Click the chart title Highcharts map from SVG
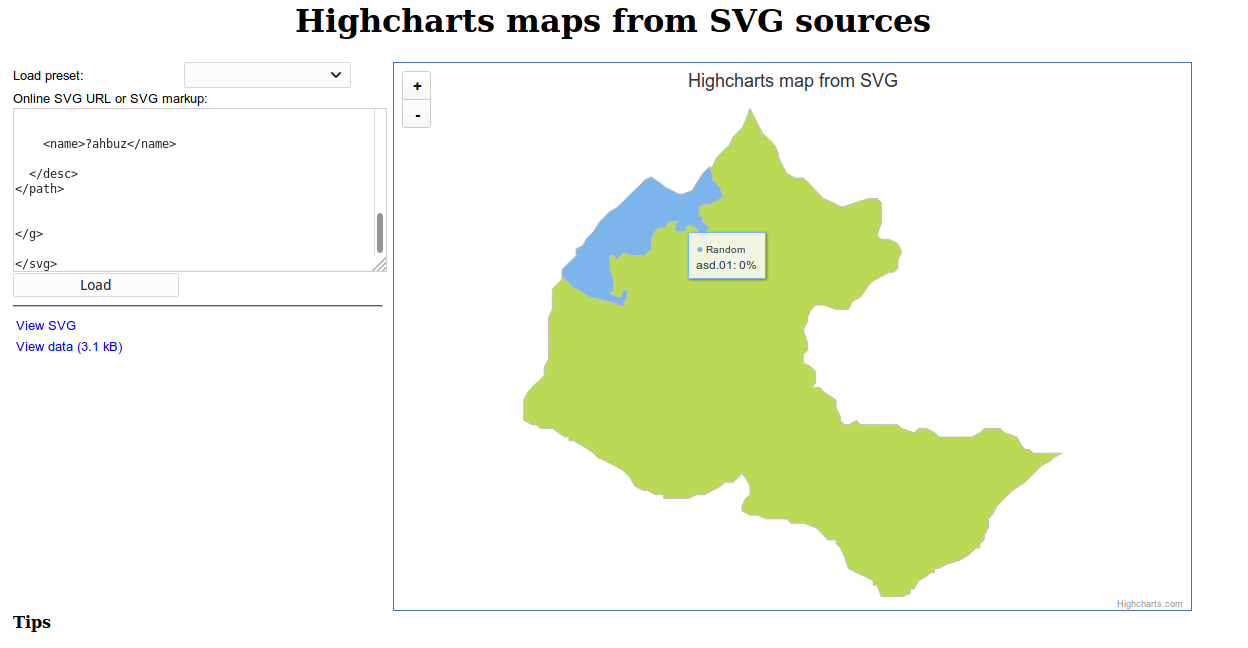 (792, 80)
